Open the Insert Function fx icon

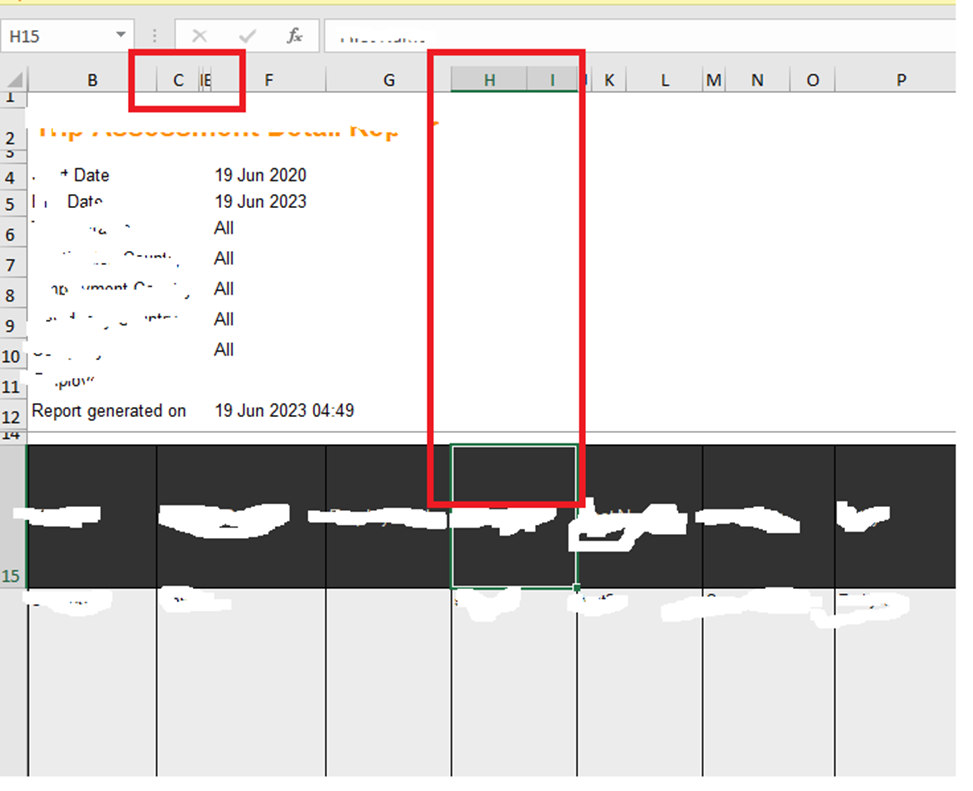tap(294, 36)
